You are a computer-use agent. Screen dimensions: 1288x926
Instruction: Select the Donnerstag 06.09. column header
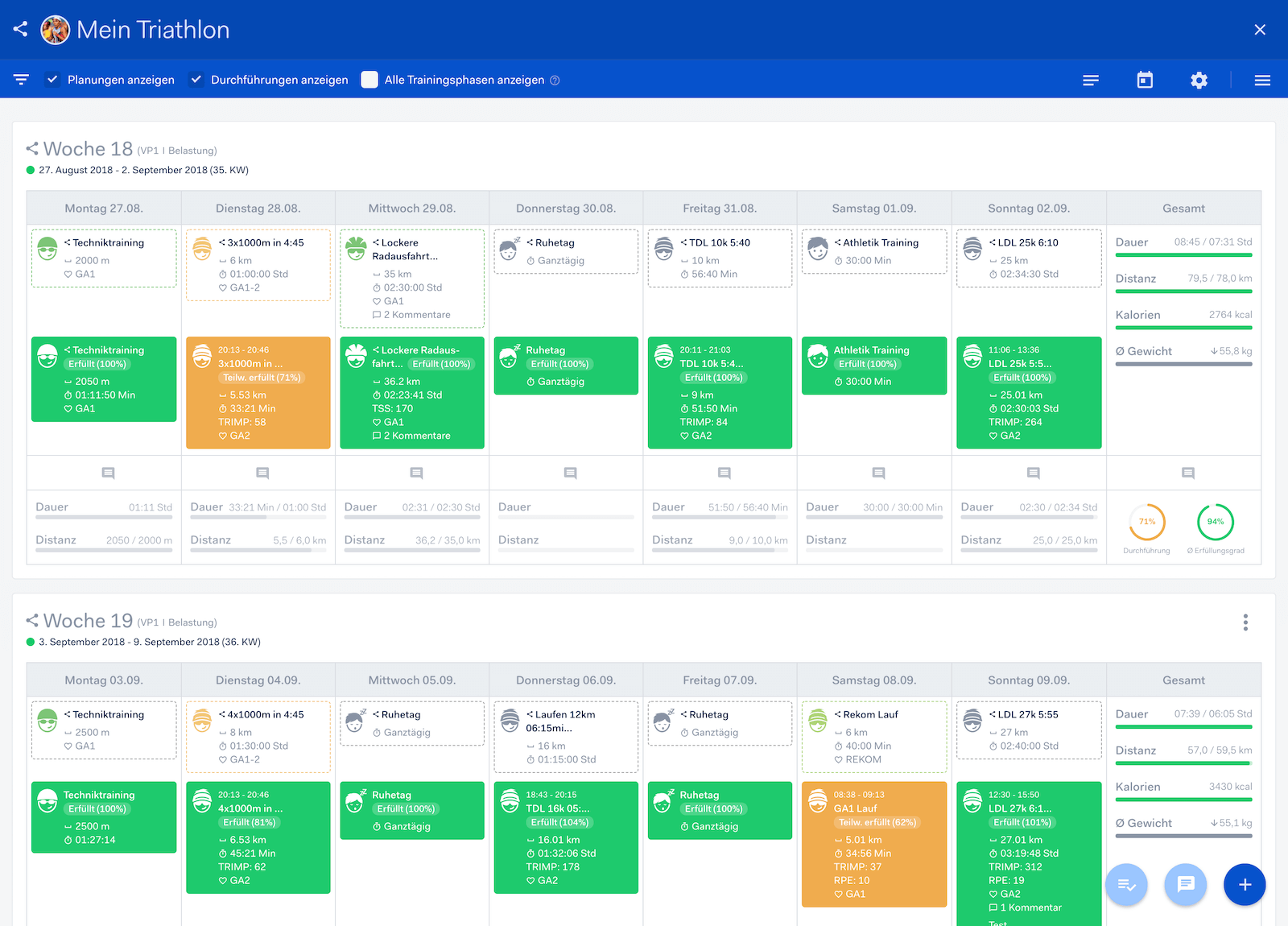point(566,680)
